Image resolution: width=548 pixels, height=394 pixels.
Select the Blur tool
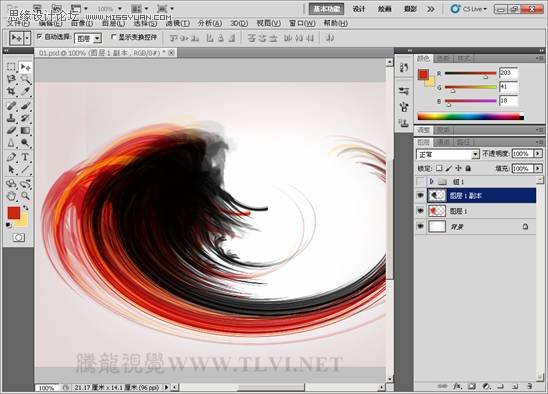(11, 143)
